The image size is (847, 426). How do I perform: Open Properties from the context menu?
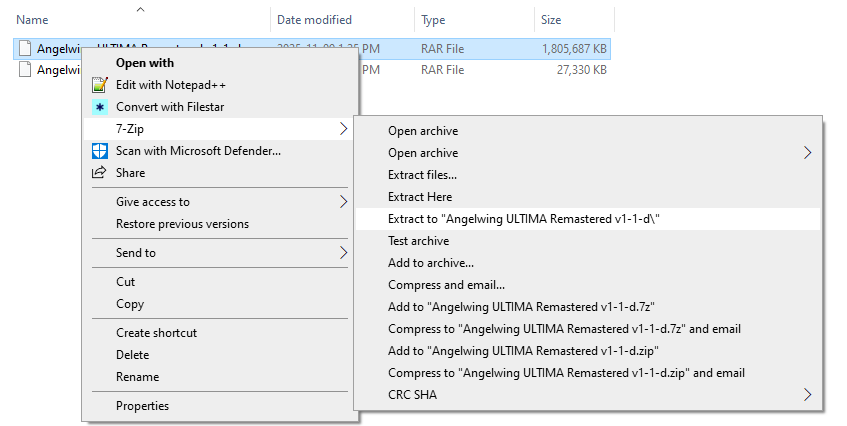142,406
